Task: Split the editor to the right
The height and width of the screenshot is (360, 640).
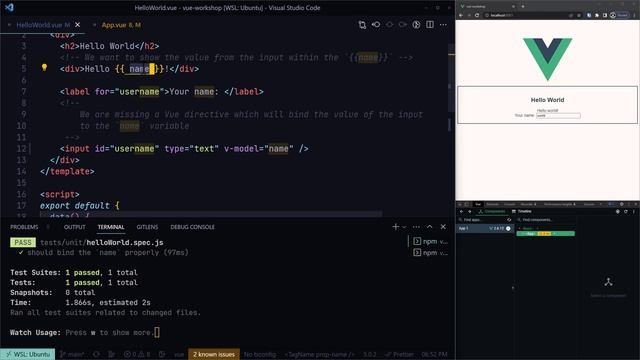Action: pyautogui.click(x=430, y=25)
